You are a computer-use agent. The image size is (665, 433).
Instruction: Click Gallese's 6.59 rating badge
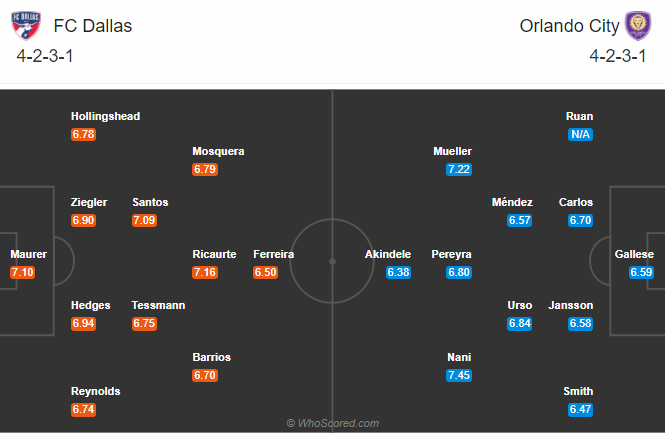641,272
